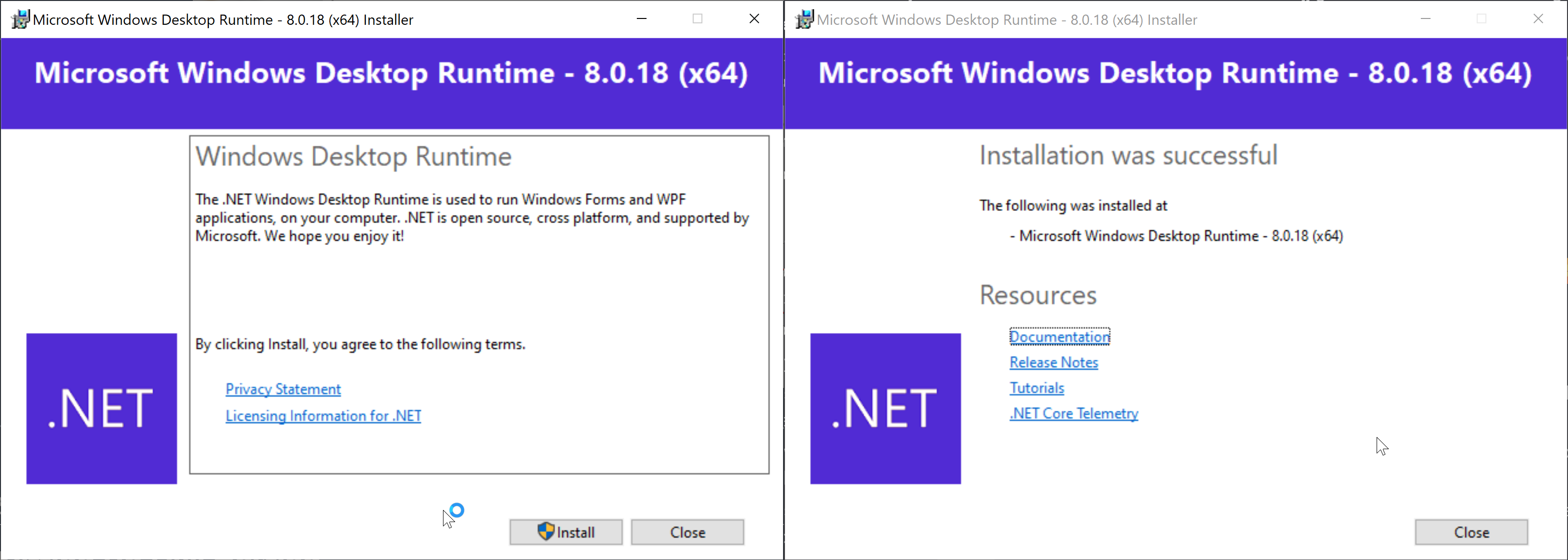Close the Install-prompt window using title bar X
Image resolution: width=1568 pixels, height=560 pixels.
click(754, 19)
